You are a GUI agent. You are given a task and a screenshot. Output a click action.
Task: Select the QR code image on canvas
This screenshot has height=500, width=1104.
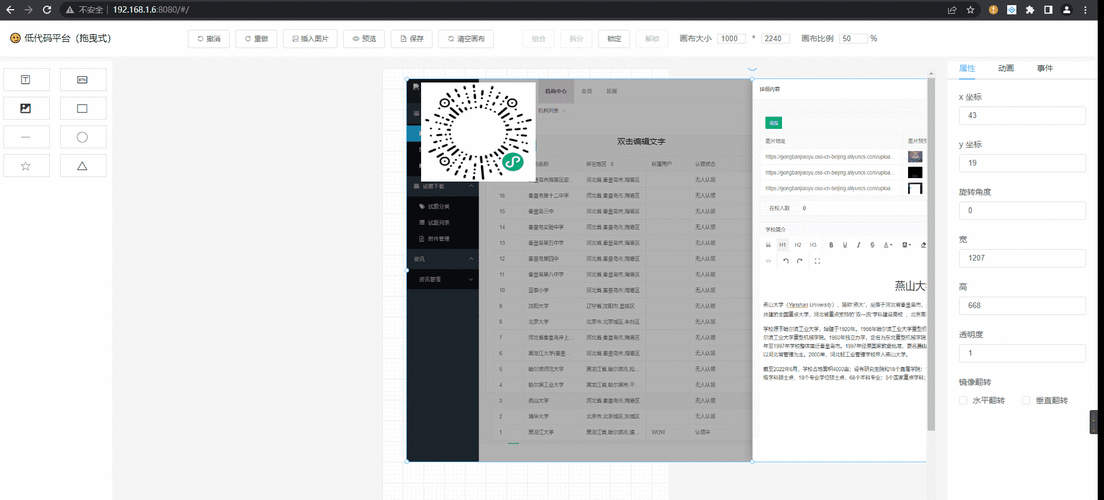pyautogui.click(x=478, y=132)
